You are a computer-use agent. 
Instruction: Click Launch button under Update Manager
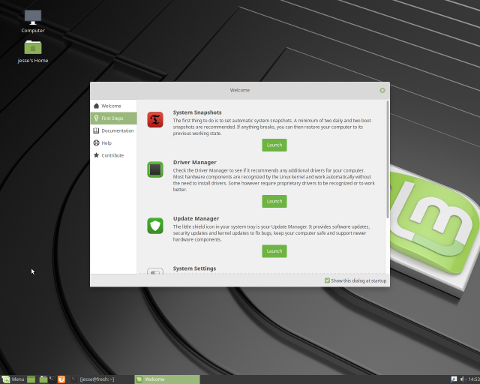point(274,251)
